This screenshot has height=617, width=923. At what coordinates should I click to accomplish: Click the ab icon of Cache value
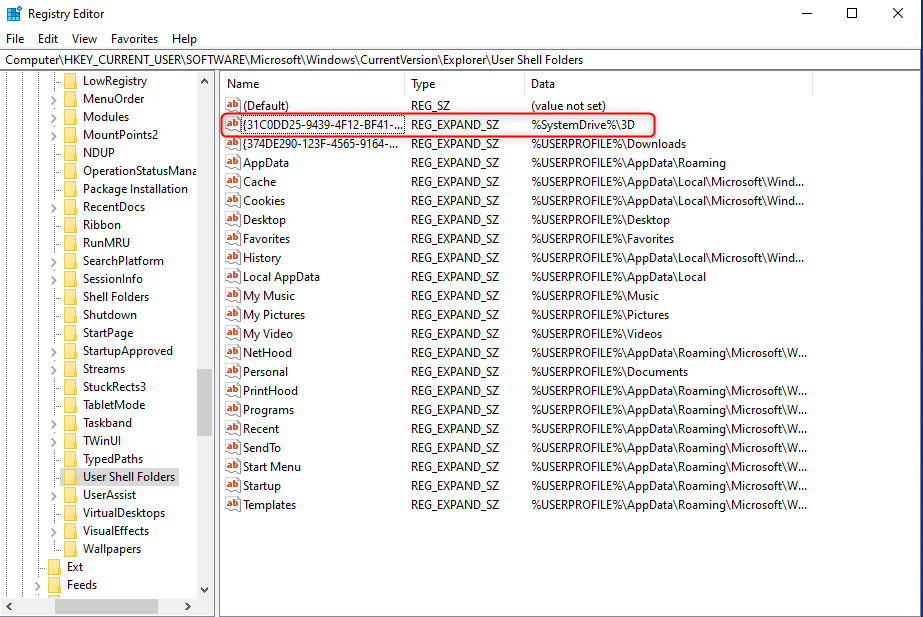pyautogui.click(x=233, y=181)
